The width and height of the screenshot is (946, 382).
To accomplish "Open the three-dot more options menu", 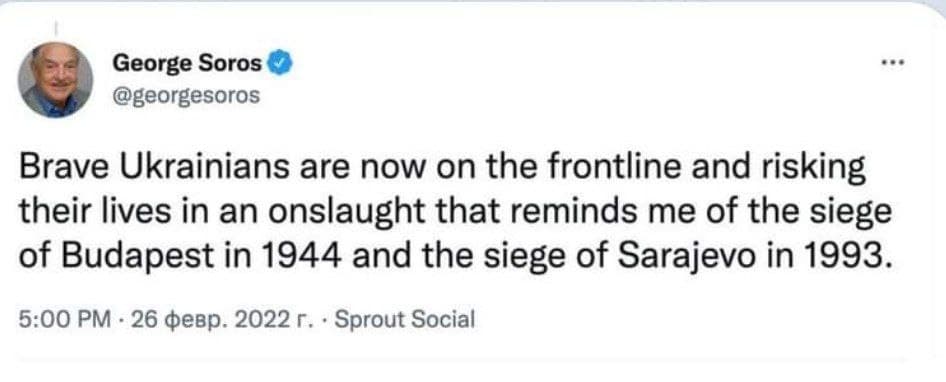I will 894,62.
